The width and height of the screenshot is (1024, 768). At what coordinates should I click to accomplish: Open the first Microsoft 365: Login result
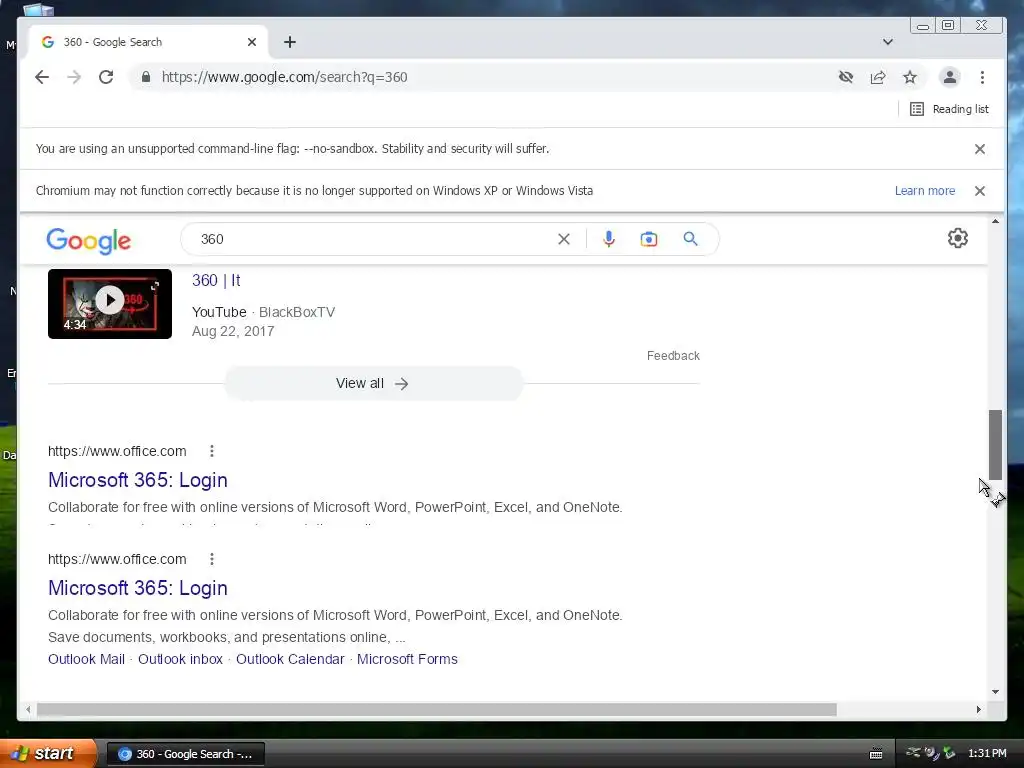[x=138, y=480]
